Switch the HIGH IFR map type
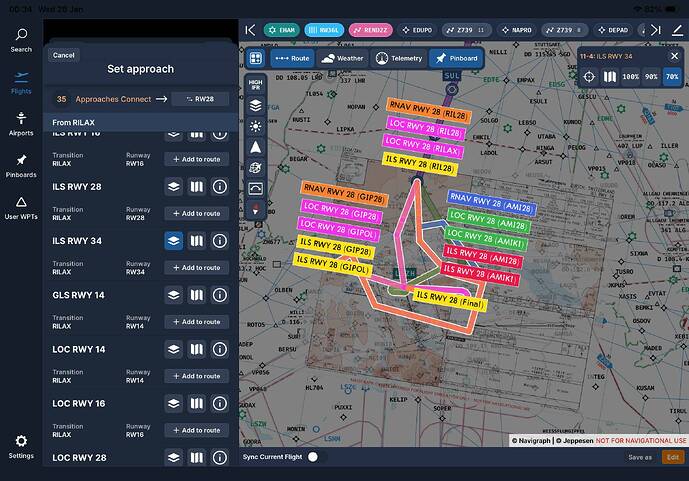The width and height of the screenshot is (689, 481). 255,85
